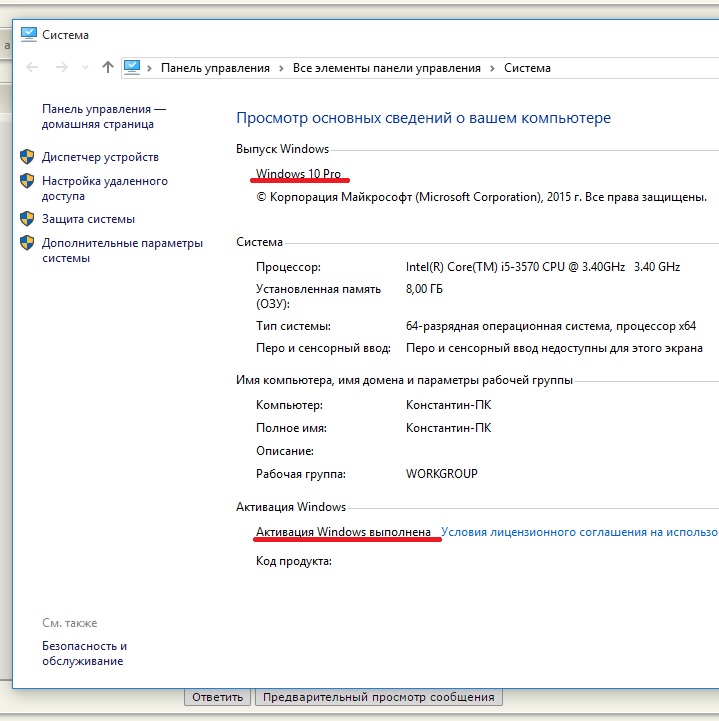
Task: Click the computer icon in address bar
Action: tap(131, 68)
